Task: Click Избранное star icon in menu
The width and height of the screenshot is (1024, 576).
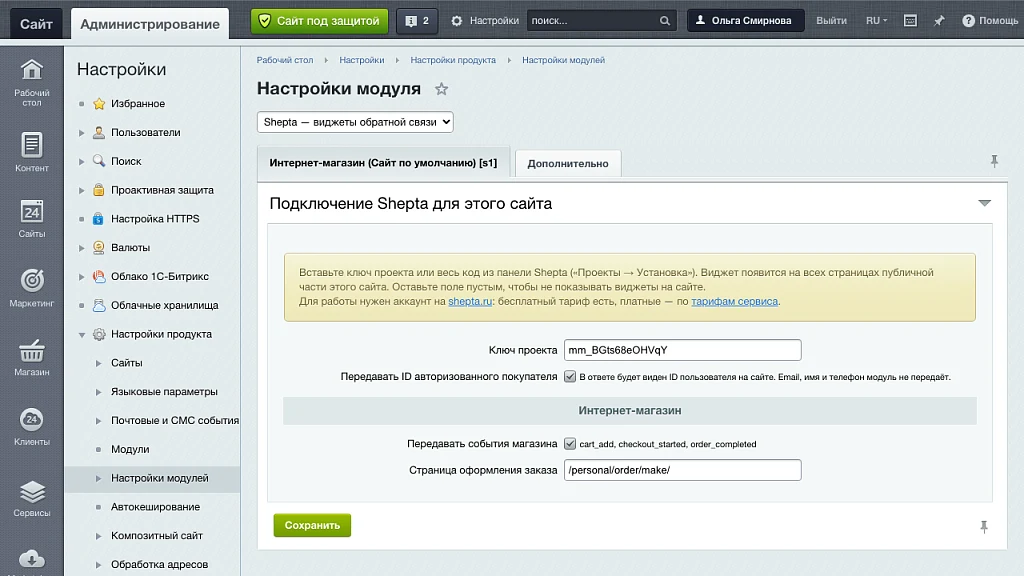Action: [99, 104]
